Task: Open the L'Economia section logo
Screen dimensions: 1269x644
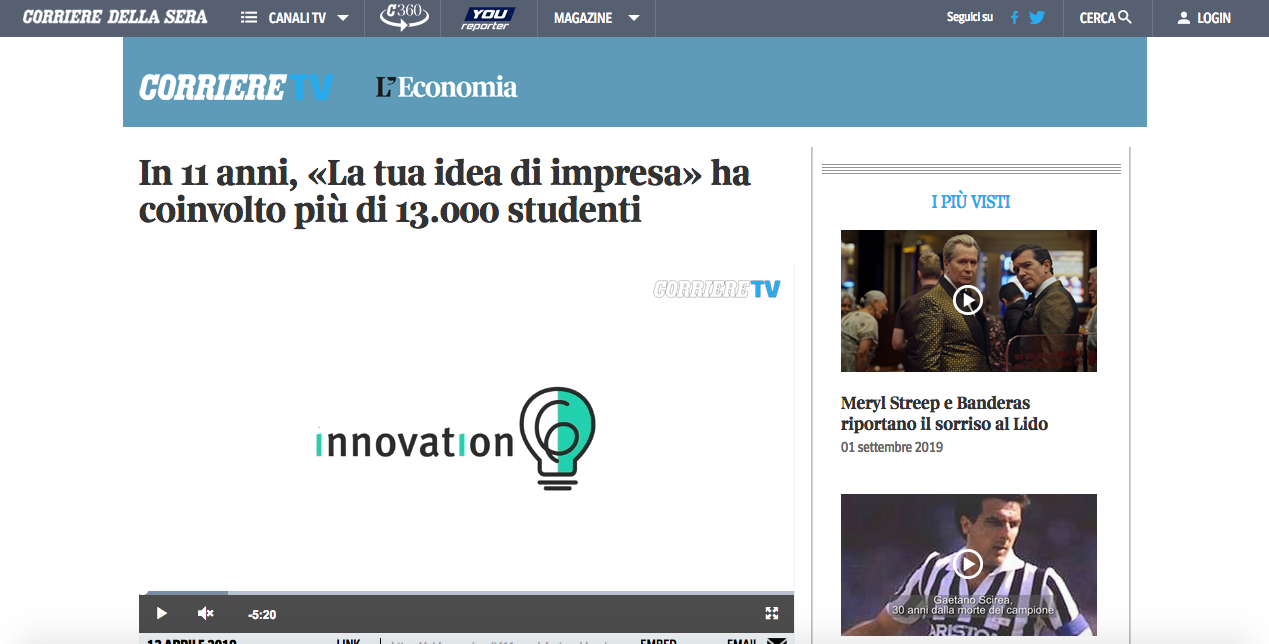Action: [x=447, y=87]
